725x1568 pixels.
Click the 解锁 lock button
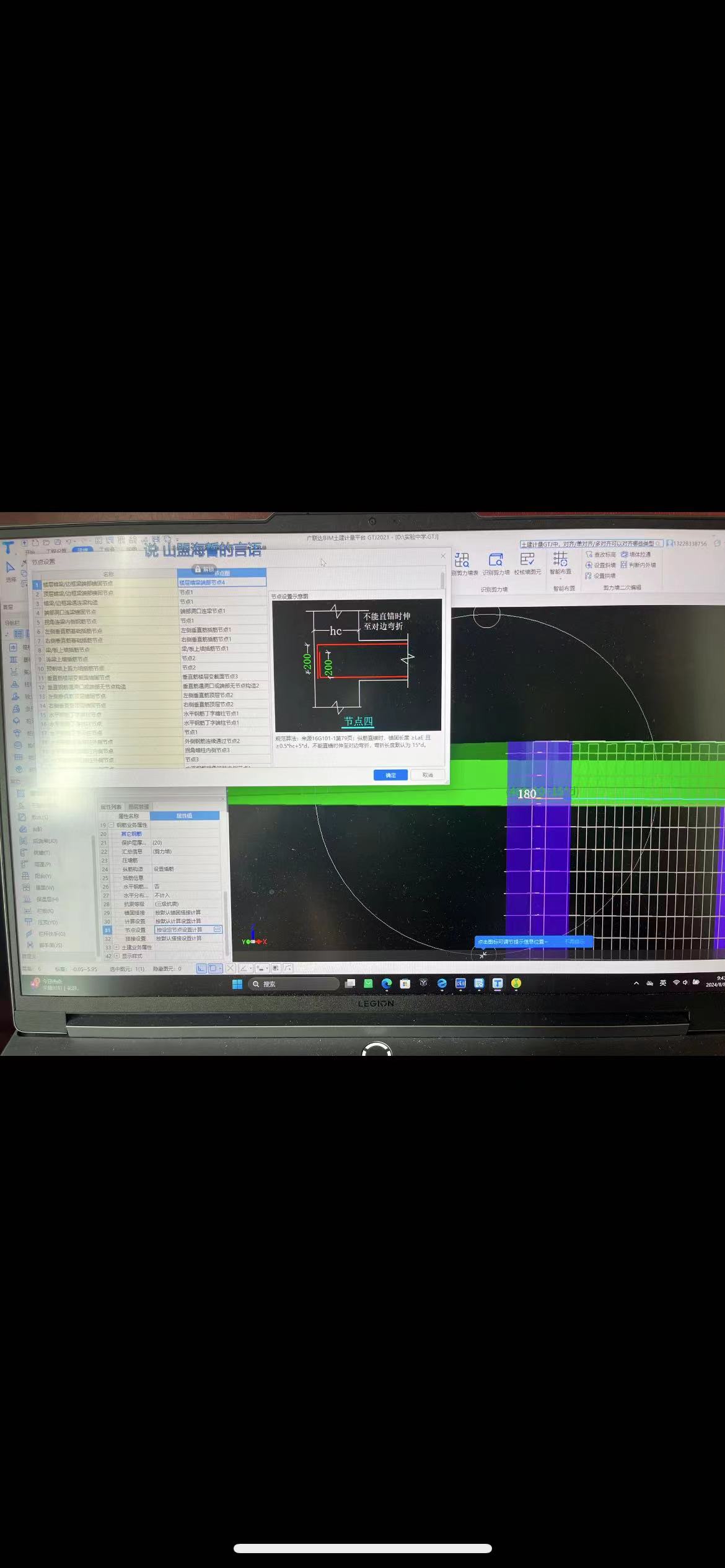coord(204,569)
